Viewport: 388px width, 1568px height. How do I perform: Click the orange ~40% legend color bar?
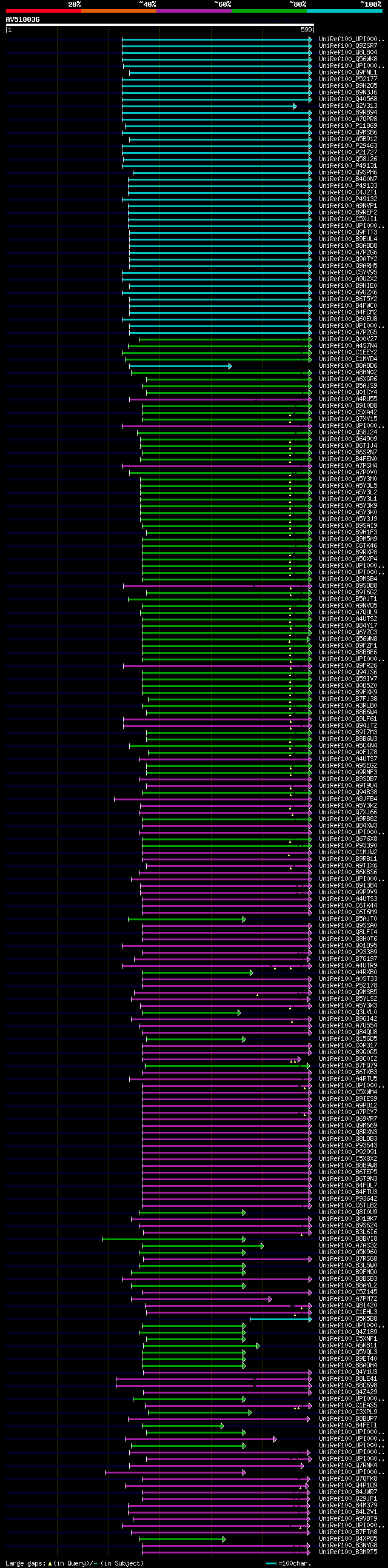[119, 11]
